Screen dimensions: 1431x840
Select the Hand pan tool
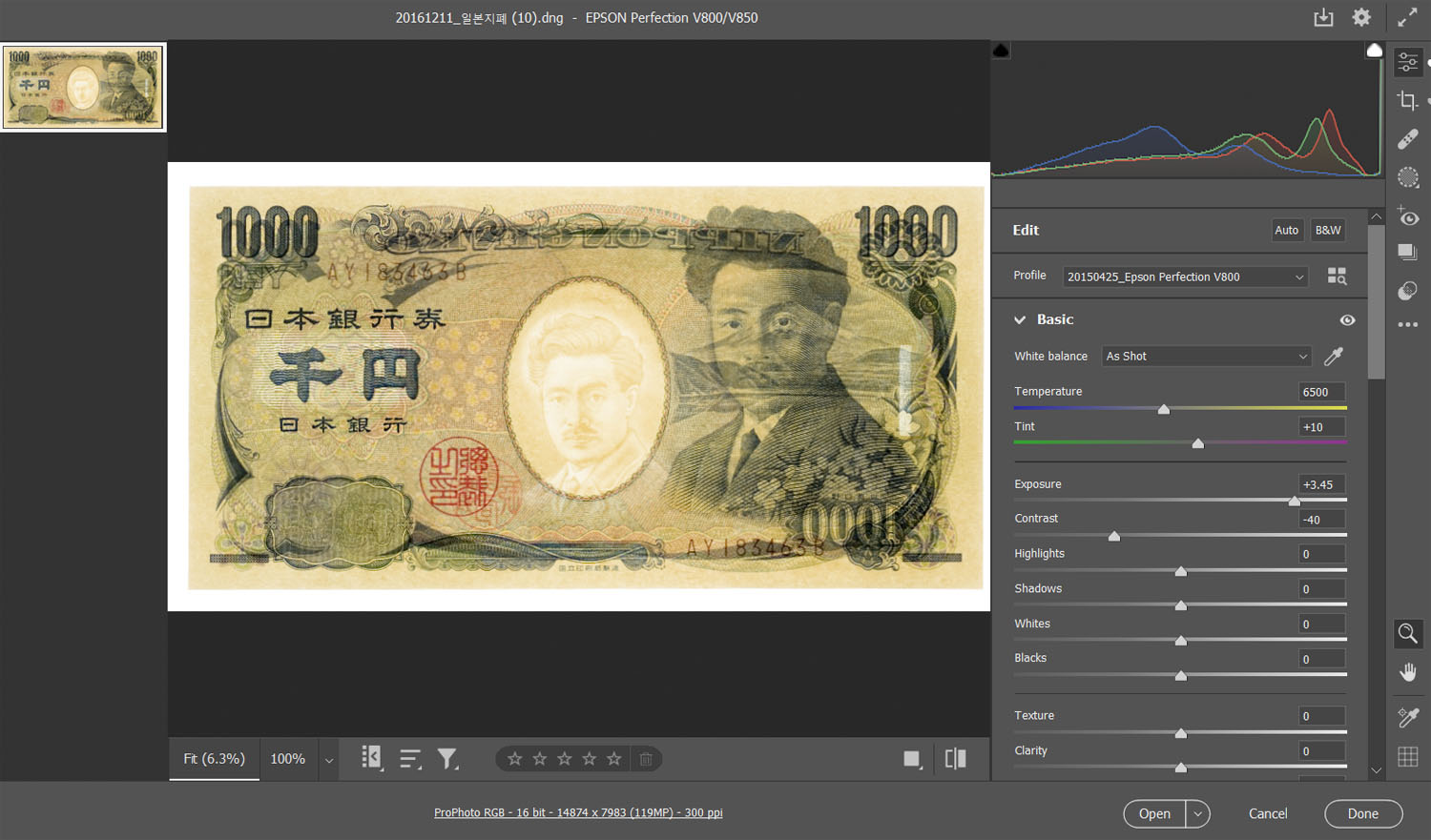click(x=1407, y=672)
